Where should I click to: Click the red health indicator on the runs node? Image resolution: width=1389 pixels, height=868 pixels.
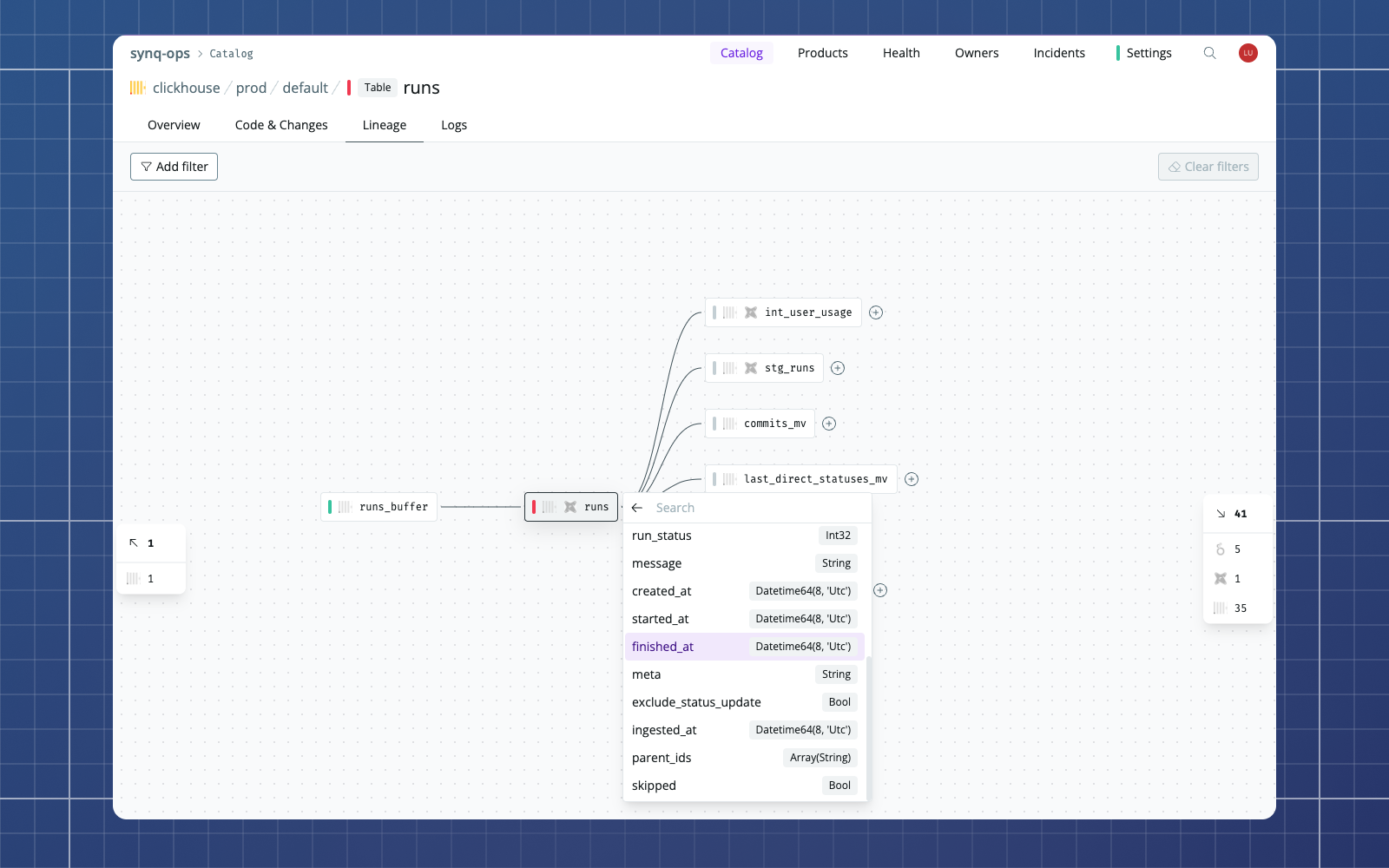tap(536, 506)
